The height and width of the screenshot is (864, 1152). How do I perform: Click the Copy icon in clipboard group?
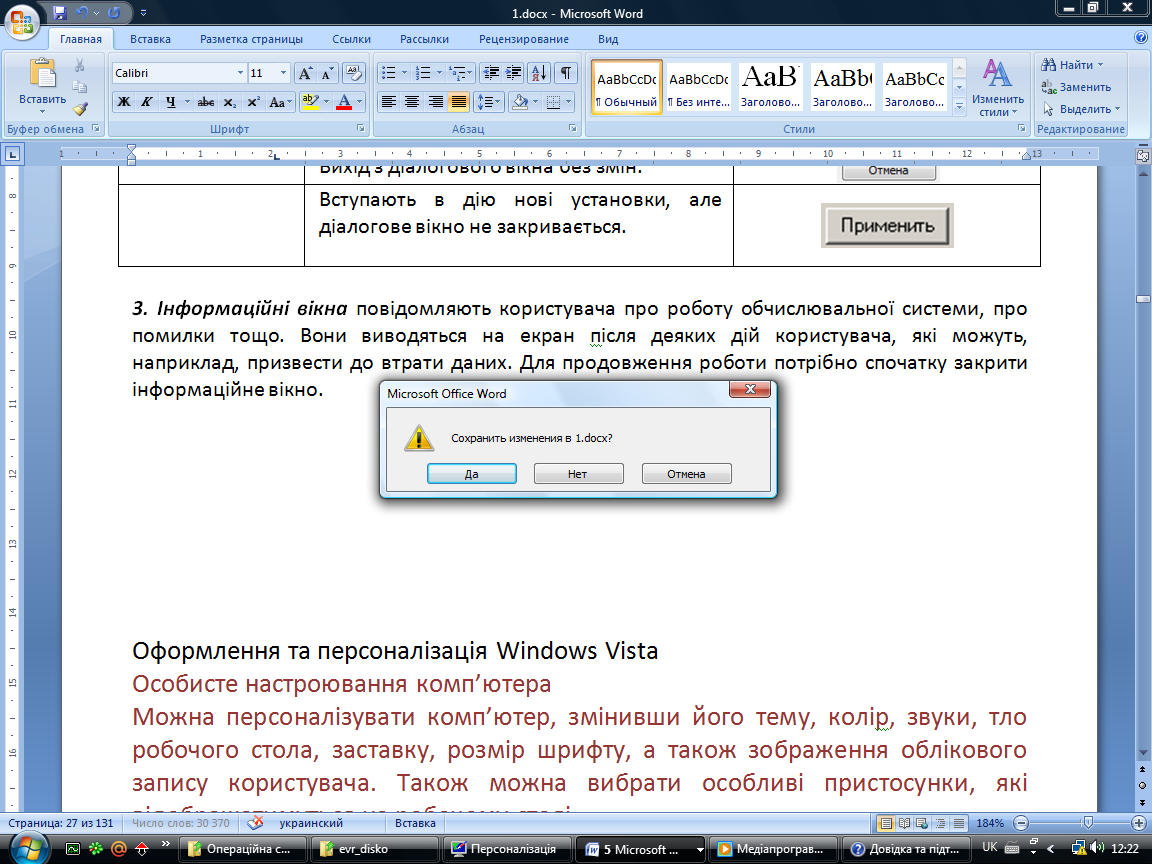coord(79,87)
